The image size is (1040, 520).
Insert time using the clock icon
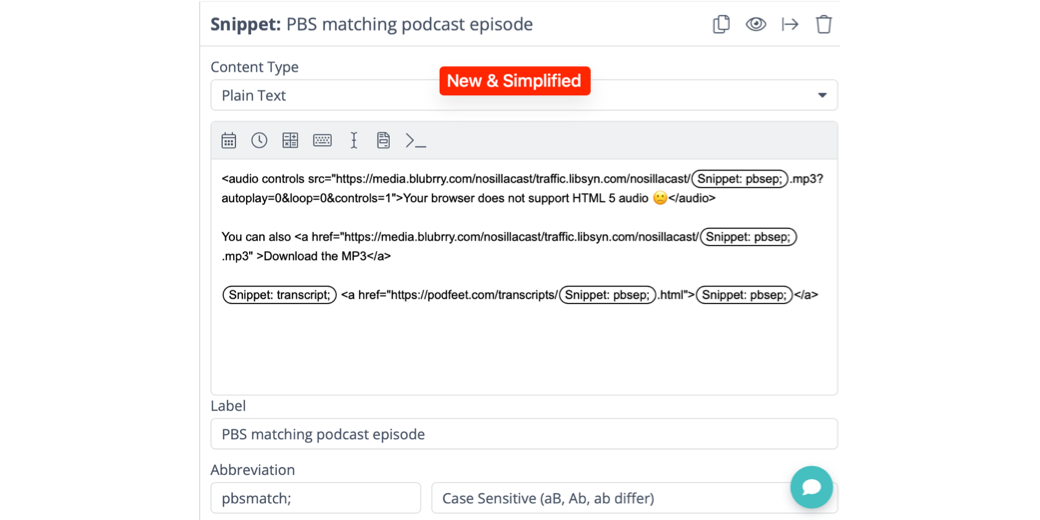coord(259,141)
